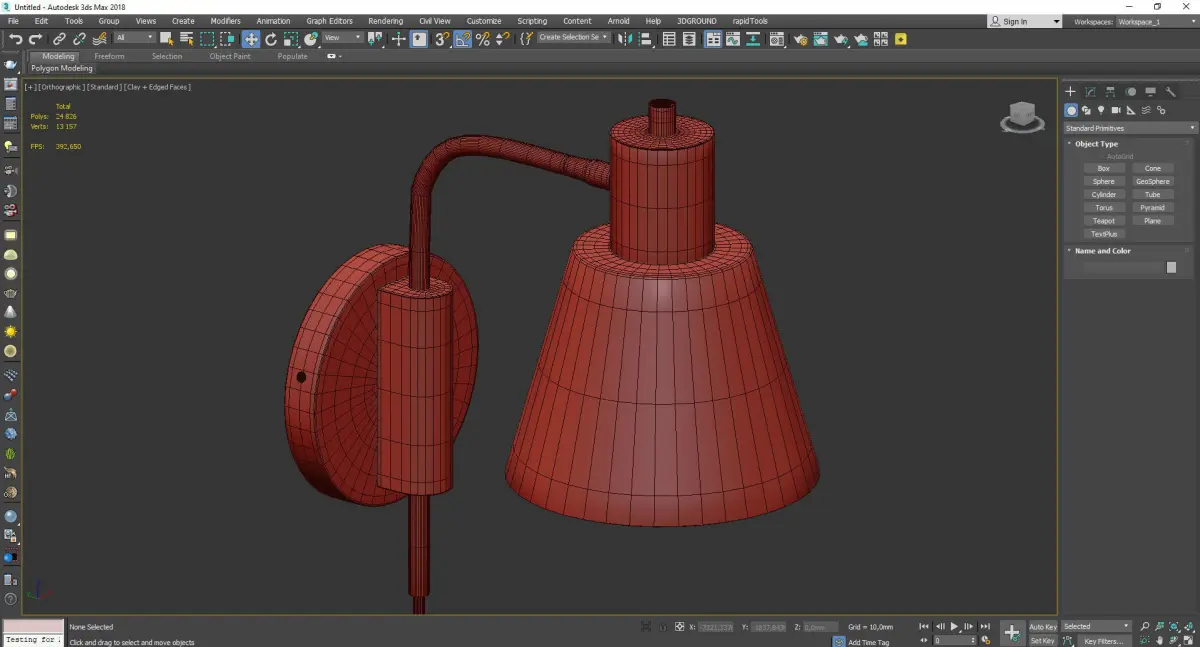Open the Utilities wrench panel
Screen dimensions: 1200x647
click(x=1170, y=92)
